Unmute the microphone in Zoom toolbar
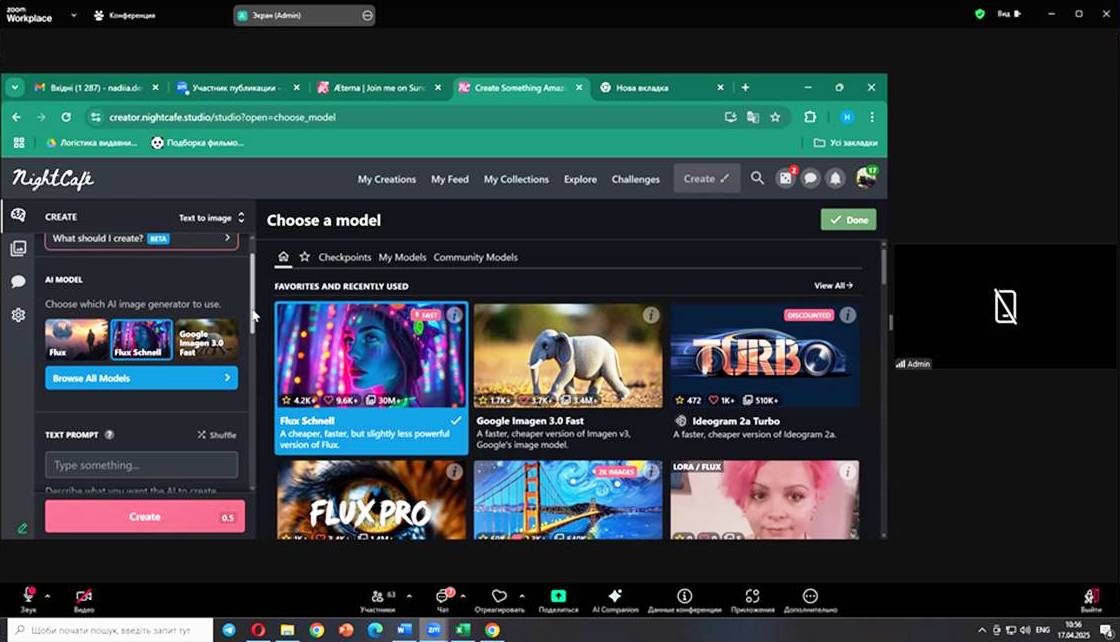 coord(28,596)
